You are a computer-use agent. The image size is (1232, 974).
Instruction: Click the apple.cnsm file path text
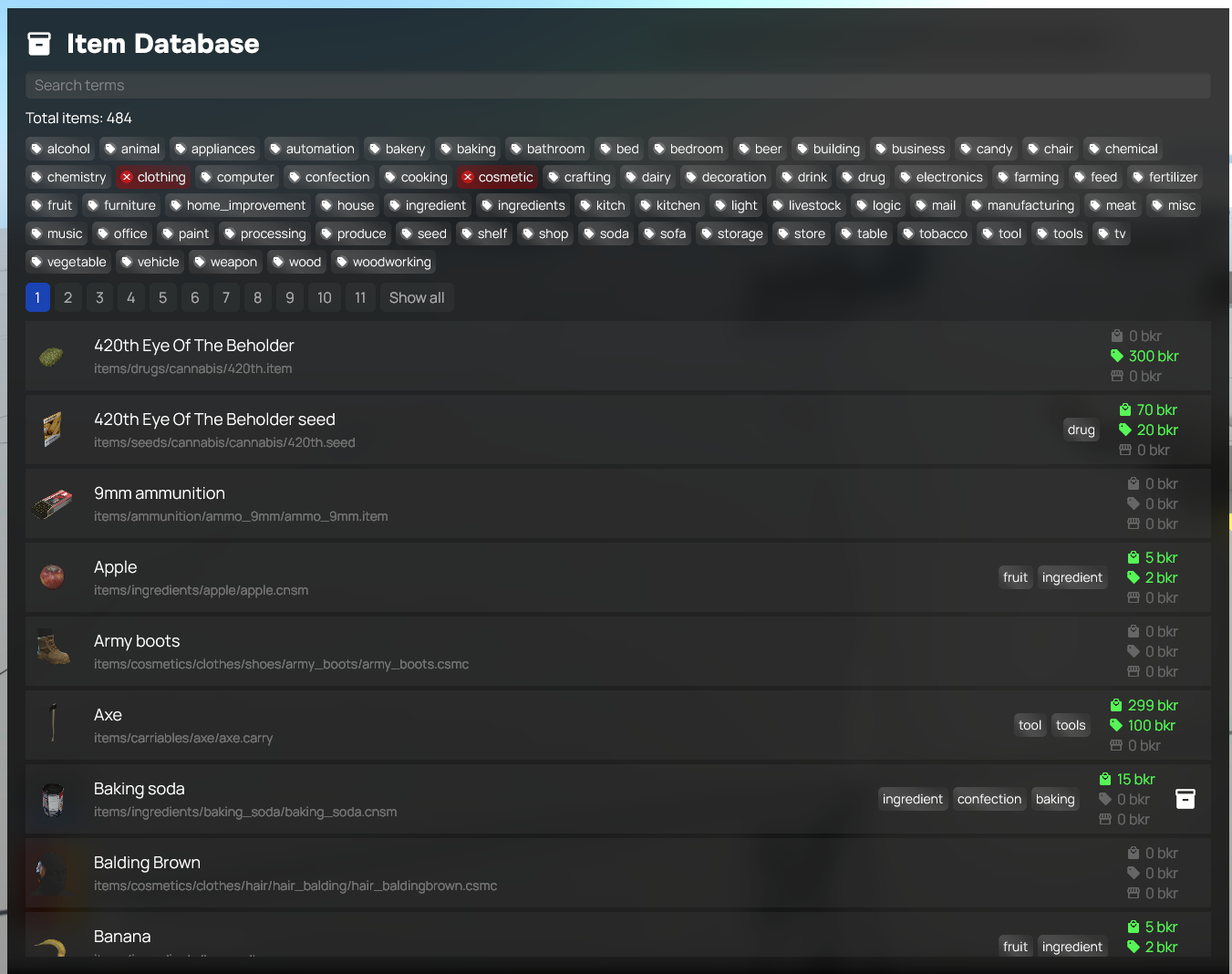(201, 590)
